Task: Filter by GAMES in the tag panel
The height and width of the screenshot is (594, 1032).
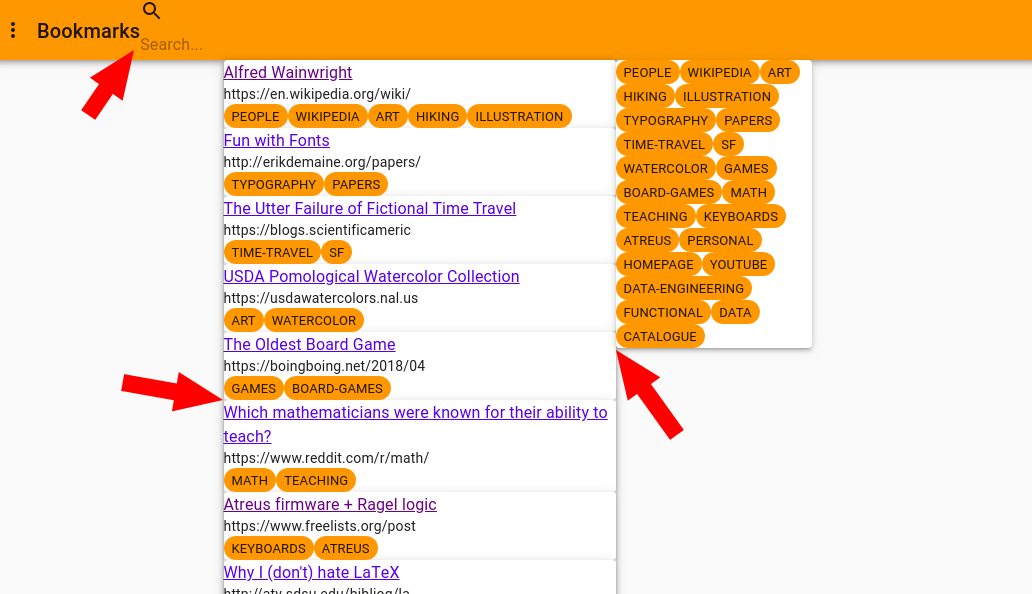Action: [746, 169]
